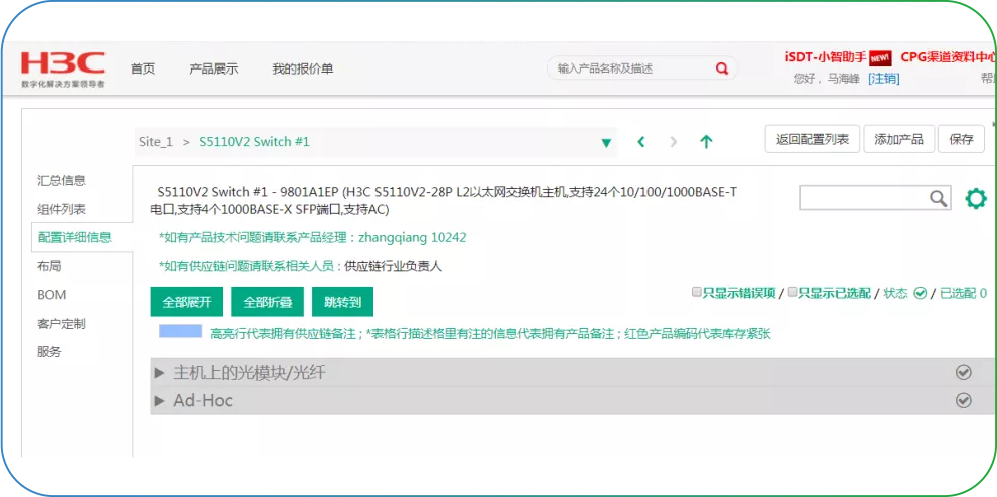997x497 pixels.
Task: Select the 布局 sidebar tab
Action: (x=49, y=266)
